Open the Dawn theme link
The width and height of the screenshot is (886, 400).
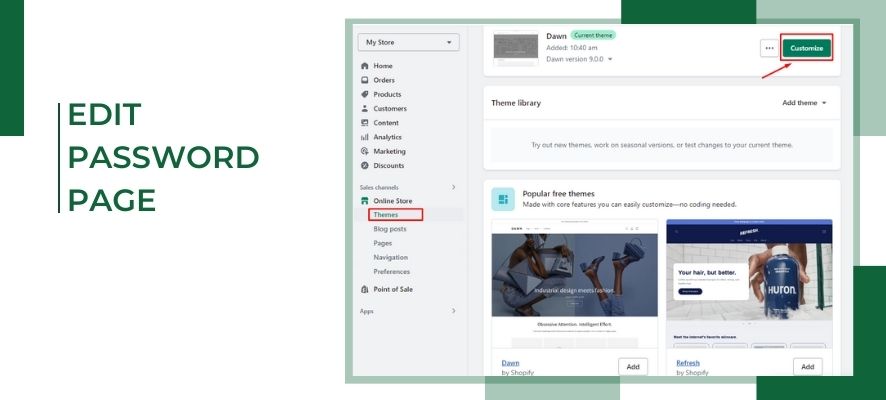coord(510,363)
